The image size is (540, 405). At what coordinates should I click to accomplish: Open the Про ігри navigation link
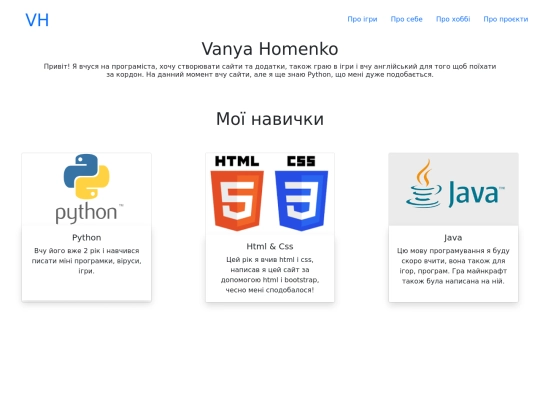coord(362,19)
